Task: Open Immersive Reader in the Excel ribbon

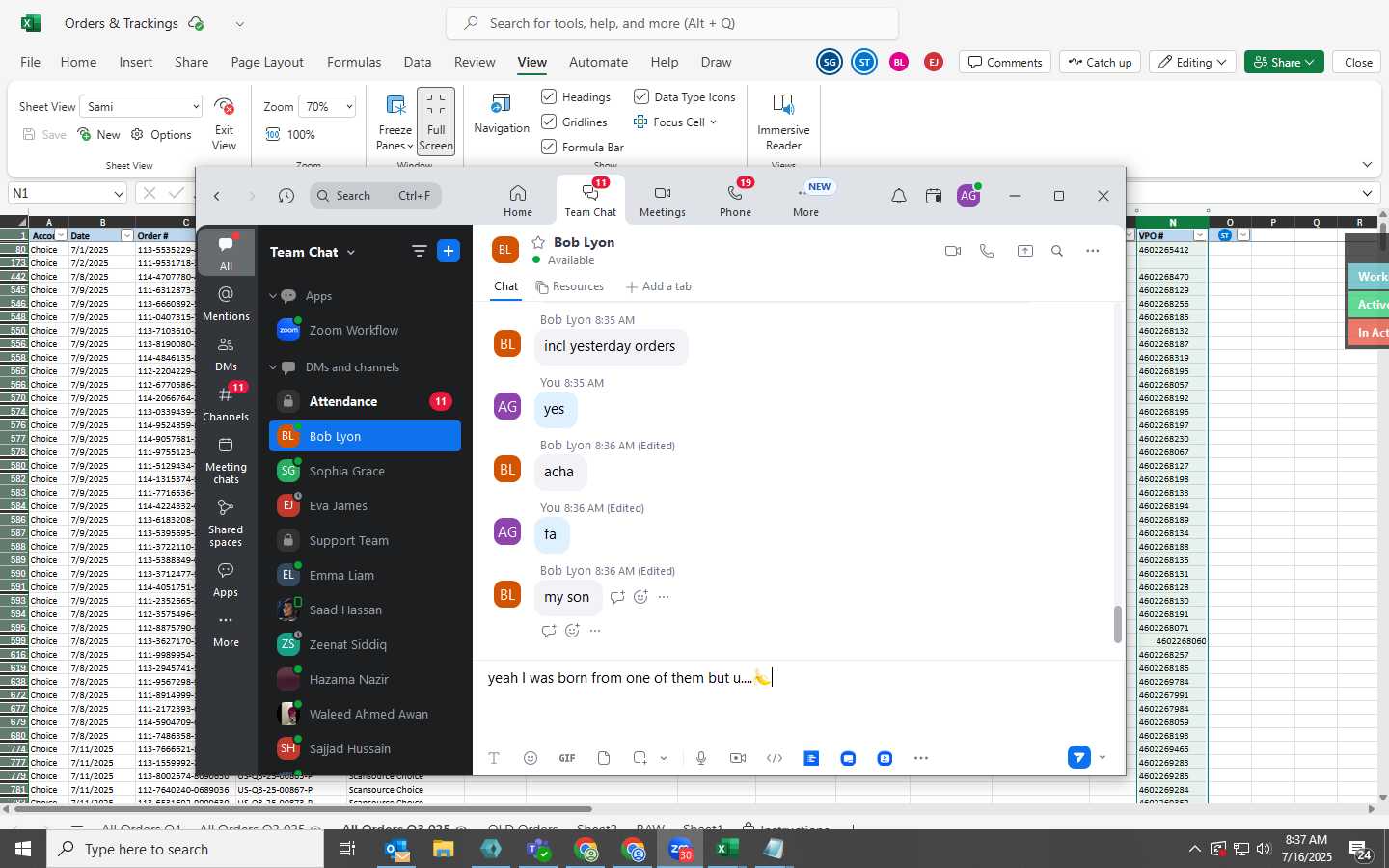Action: [783, 122]
